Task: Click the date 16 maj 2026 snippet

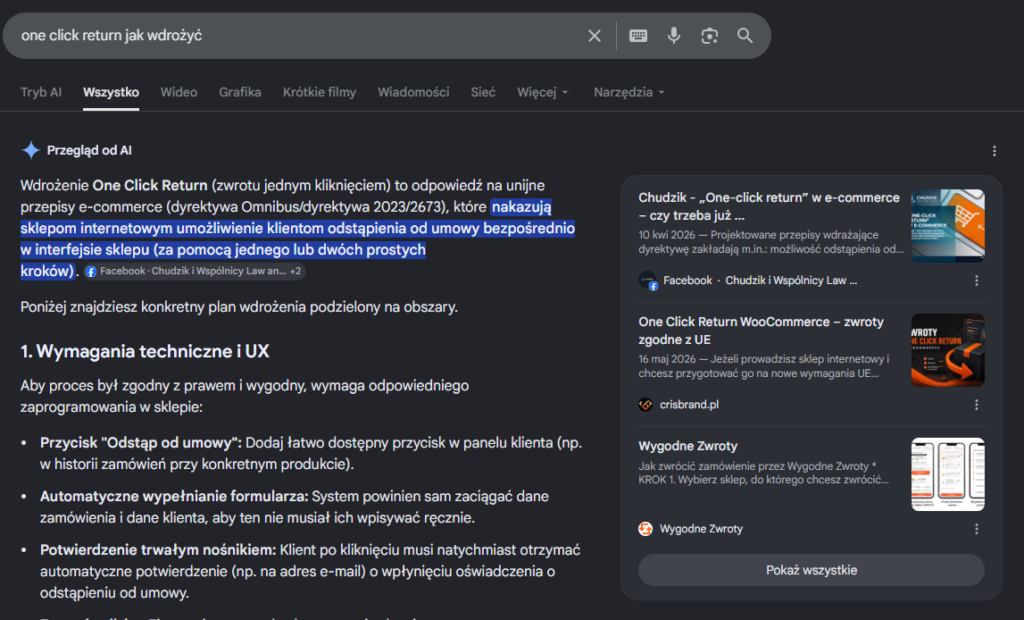Action: pos(667,359)
